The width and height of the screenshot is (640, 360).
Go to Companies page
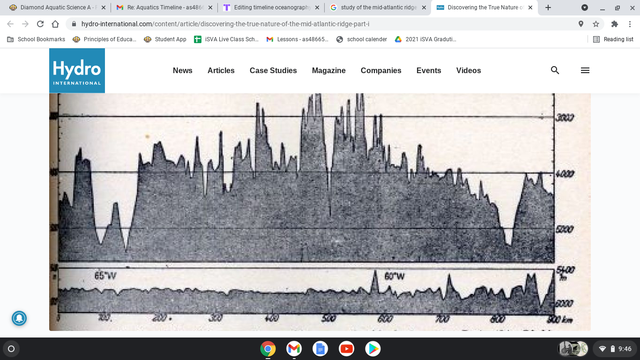pyautogui.click(x=381, y=71)
